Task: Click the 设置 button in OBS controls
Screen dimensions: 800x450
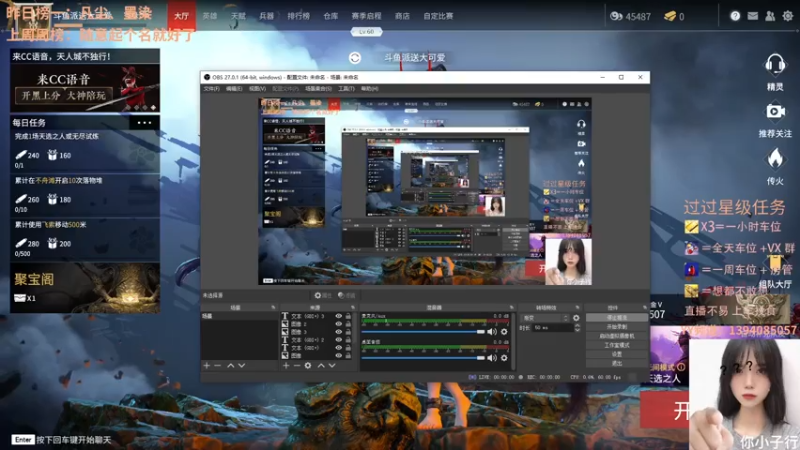Action: tap(617, 354)
